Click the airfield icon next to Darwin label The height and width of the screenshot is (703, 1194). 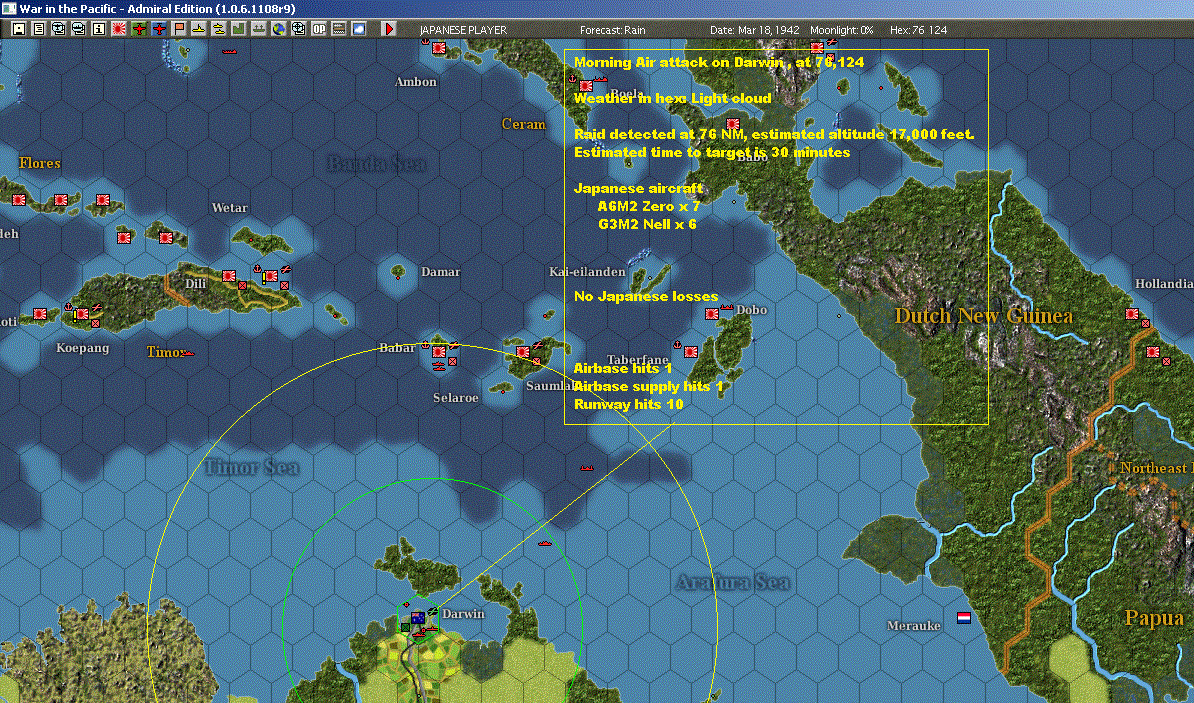[x=433, y=611]
